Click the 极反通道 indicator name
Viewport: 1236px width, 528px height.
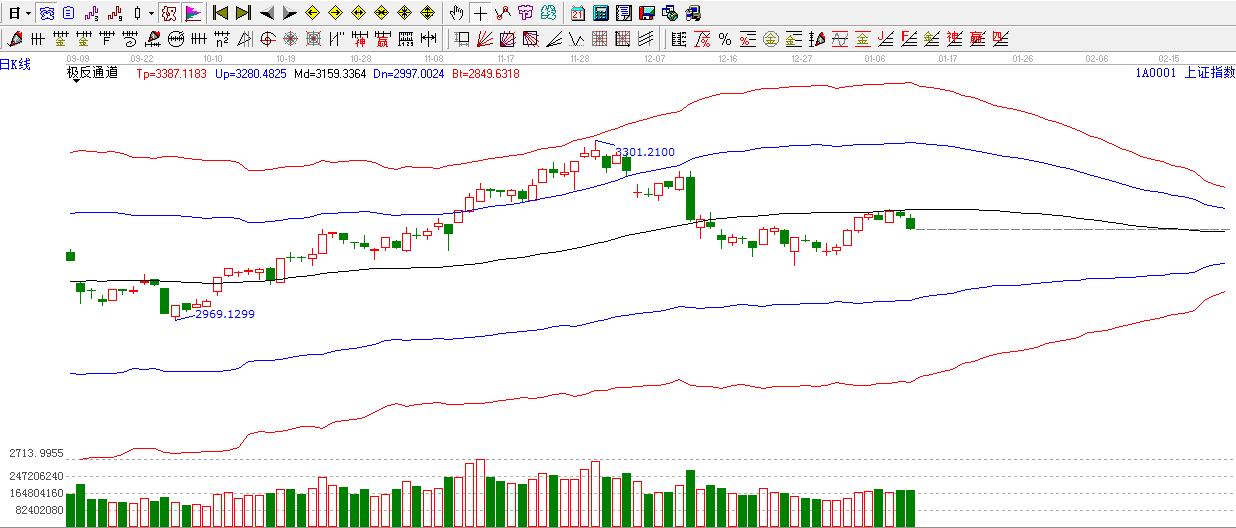(x=92, y=72)
